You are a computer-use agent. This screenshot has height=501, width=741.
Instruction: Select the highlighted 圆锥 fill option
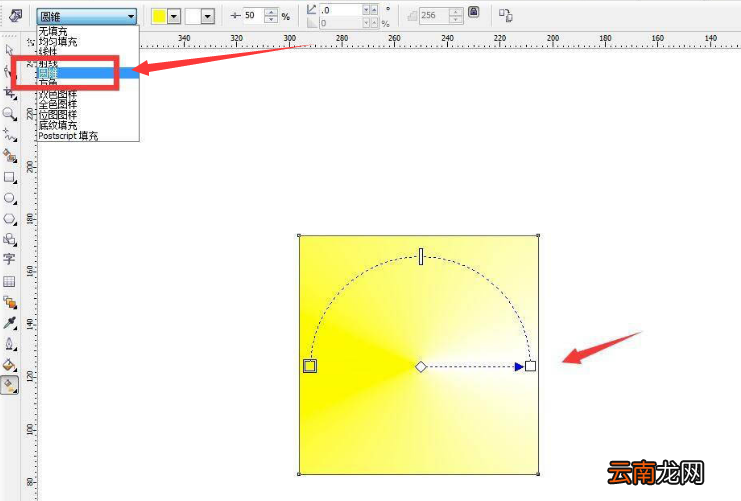click(x=88, y=73)
